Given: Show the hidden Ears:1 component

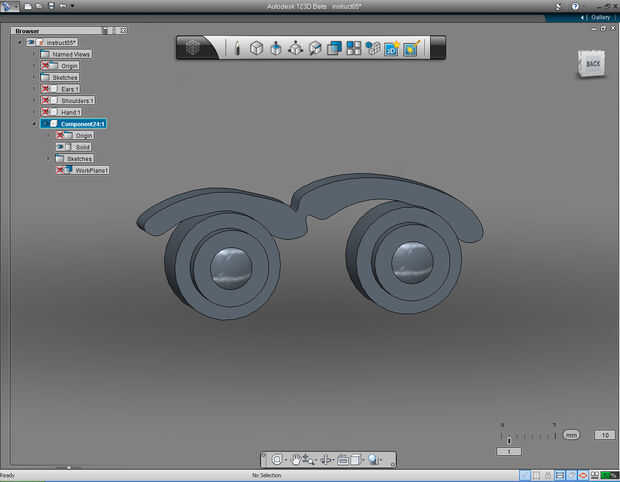Looking at the screenshot, I should (x=46, y=89).
